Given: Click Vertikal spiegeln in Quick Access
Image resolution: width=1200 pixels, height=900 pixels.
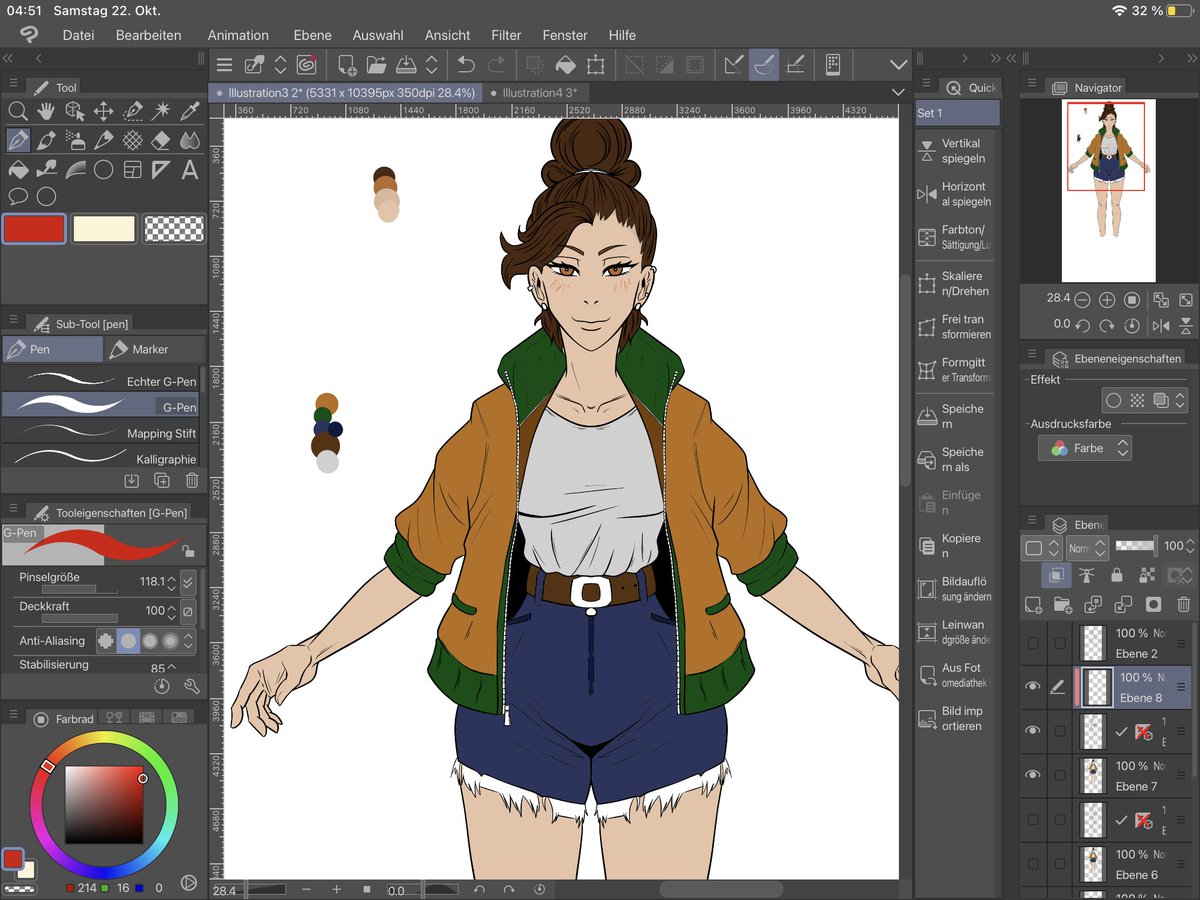Looking at the screenshot, I should point(957,151).
